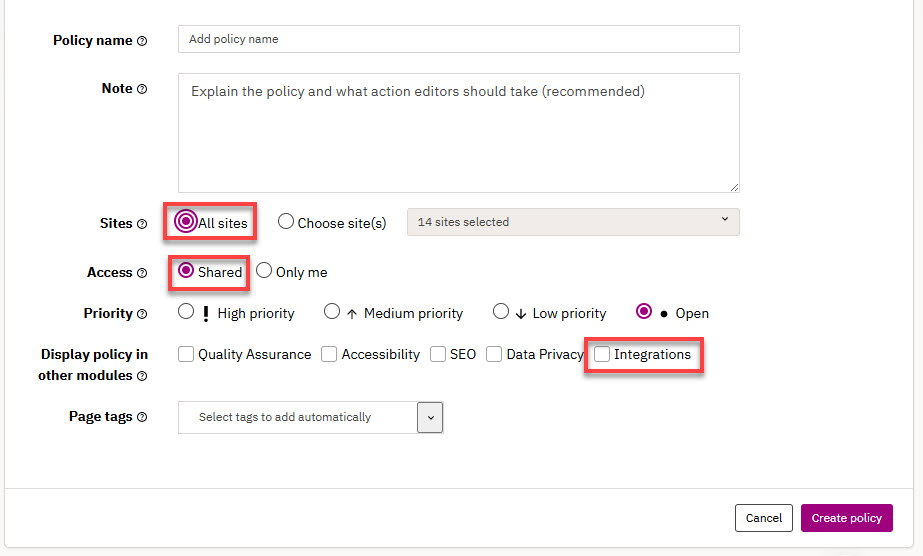Screen dimensions: 923x556
Task: Click into the Note text area
Action: [x=459, y=133]
